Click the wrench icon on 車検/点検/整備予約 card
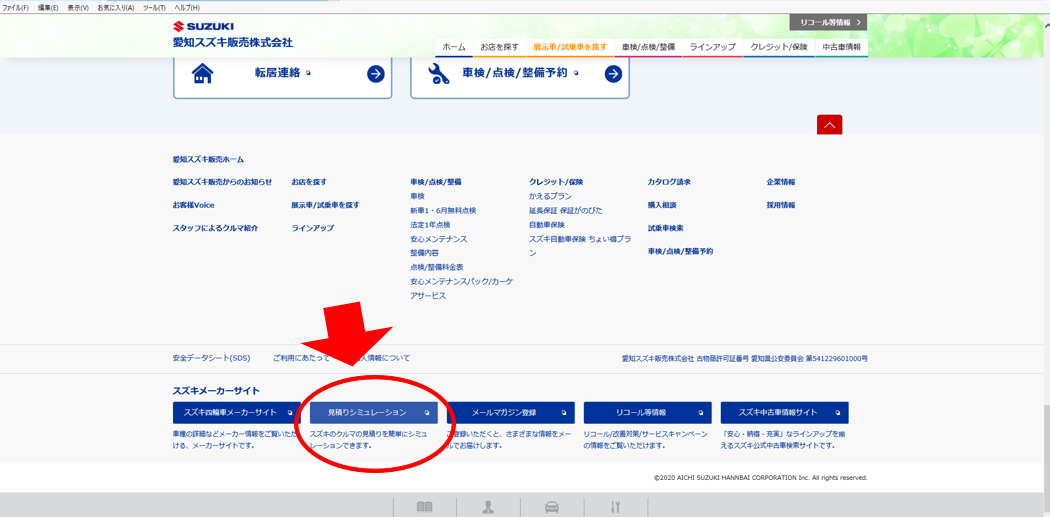 point(439,74)
